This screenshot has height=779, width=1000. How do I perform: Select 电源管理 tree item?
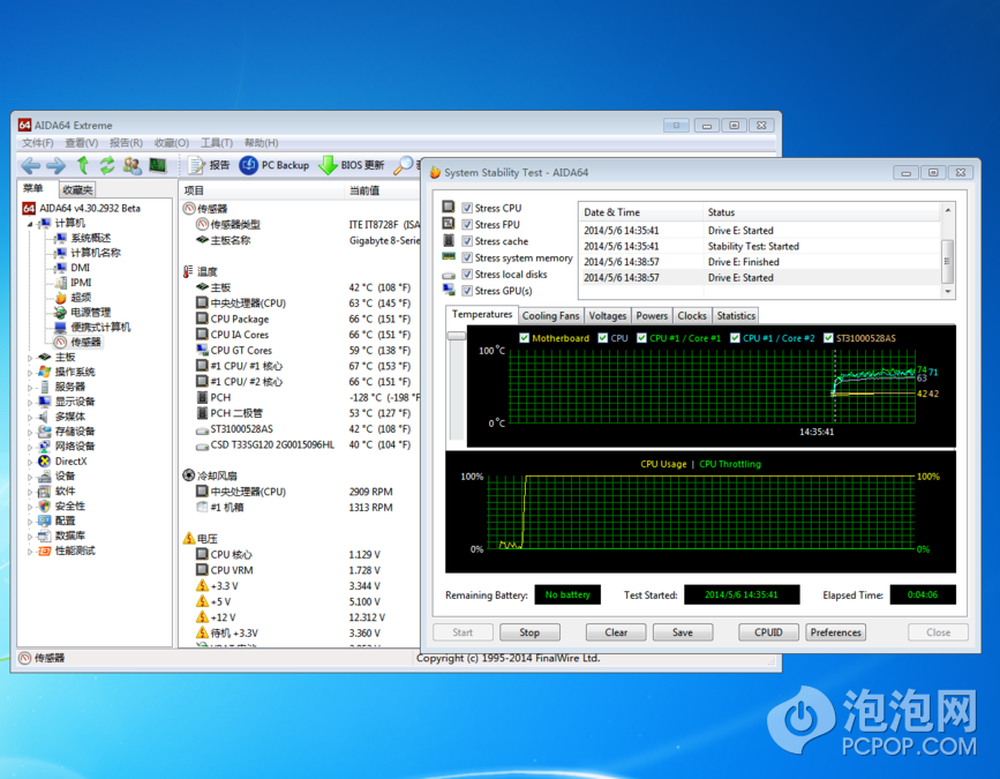(91, 312)
